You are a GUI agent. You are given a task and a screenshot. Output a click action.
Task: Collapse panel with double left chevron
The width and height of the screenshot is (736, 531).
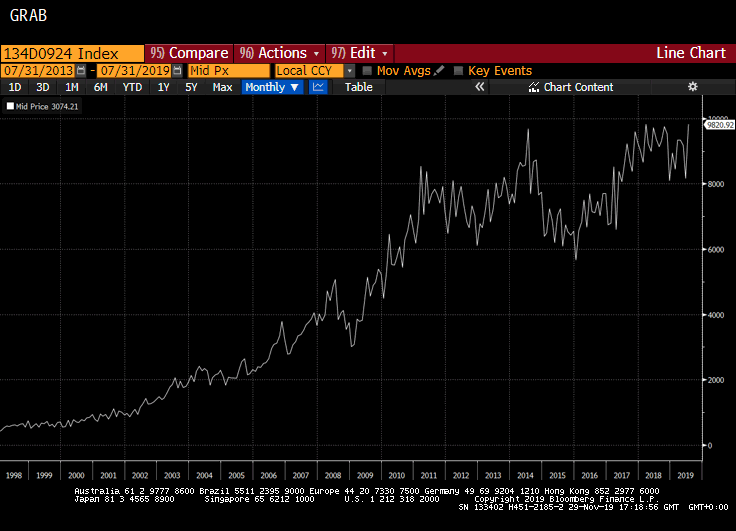coord(479,87)
